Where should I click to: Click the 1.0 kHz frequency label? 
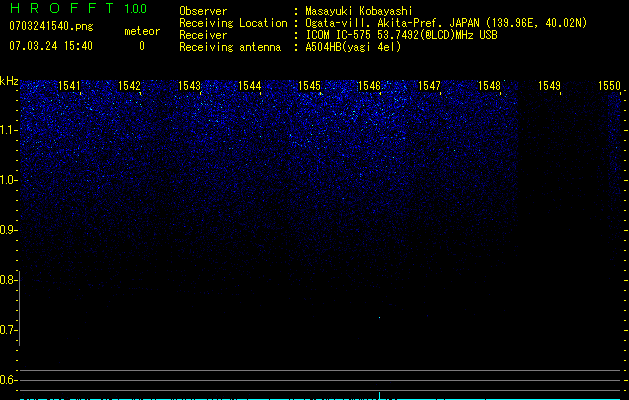pyautogui.click(x=8, y=180)
